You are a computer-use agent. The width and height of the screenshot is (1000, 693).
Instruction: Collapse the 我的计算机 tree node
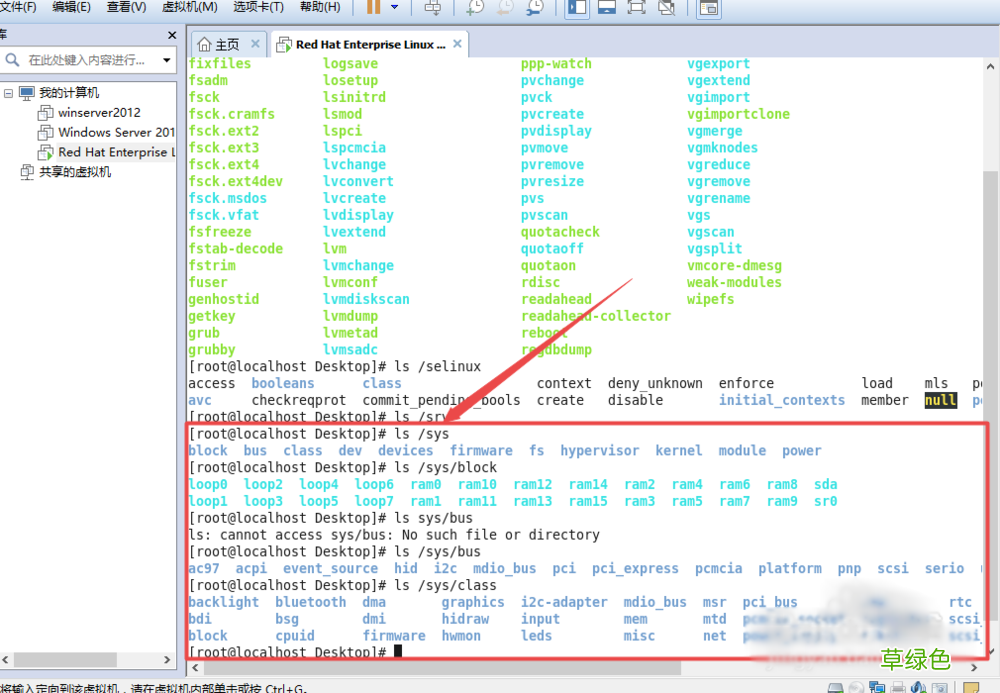[x=8, y=92]
